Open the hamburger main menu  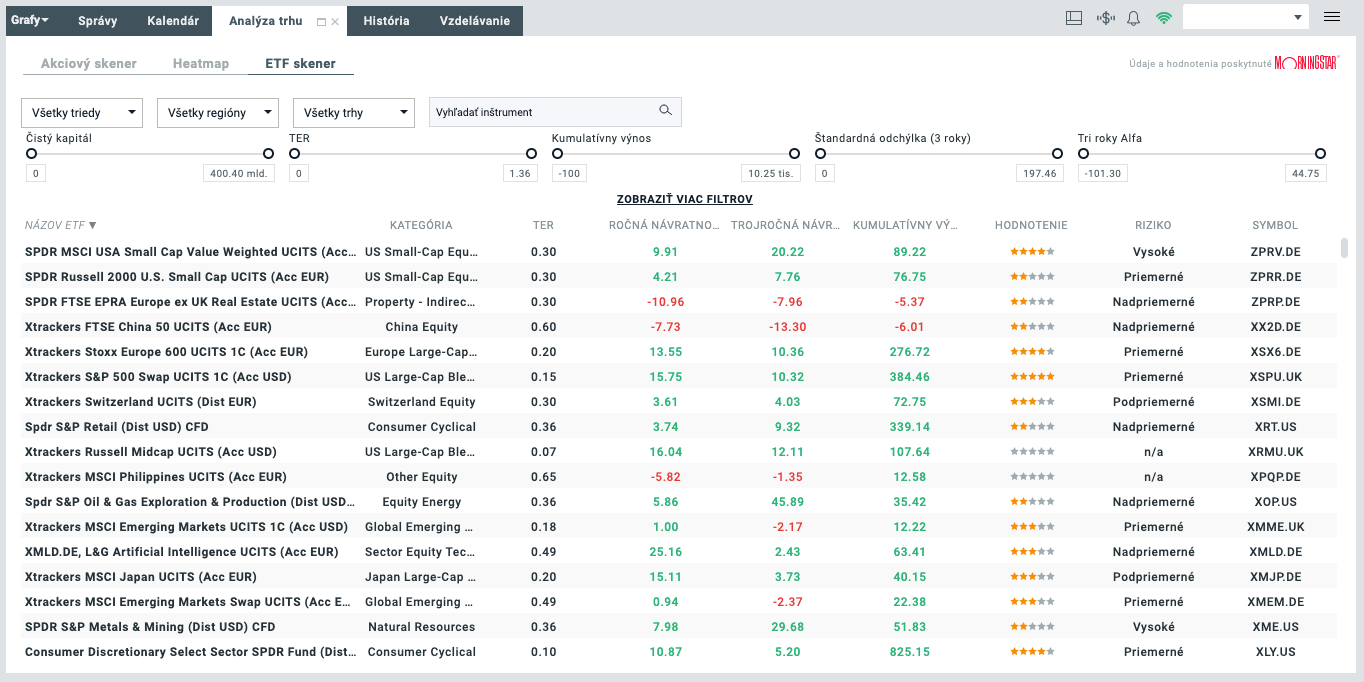(x=1331, y=17)
